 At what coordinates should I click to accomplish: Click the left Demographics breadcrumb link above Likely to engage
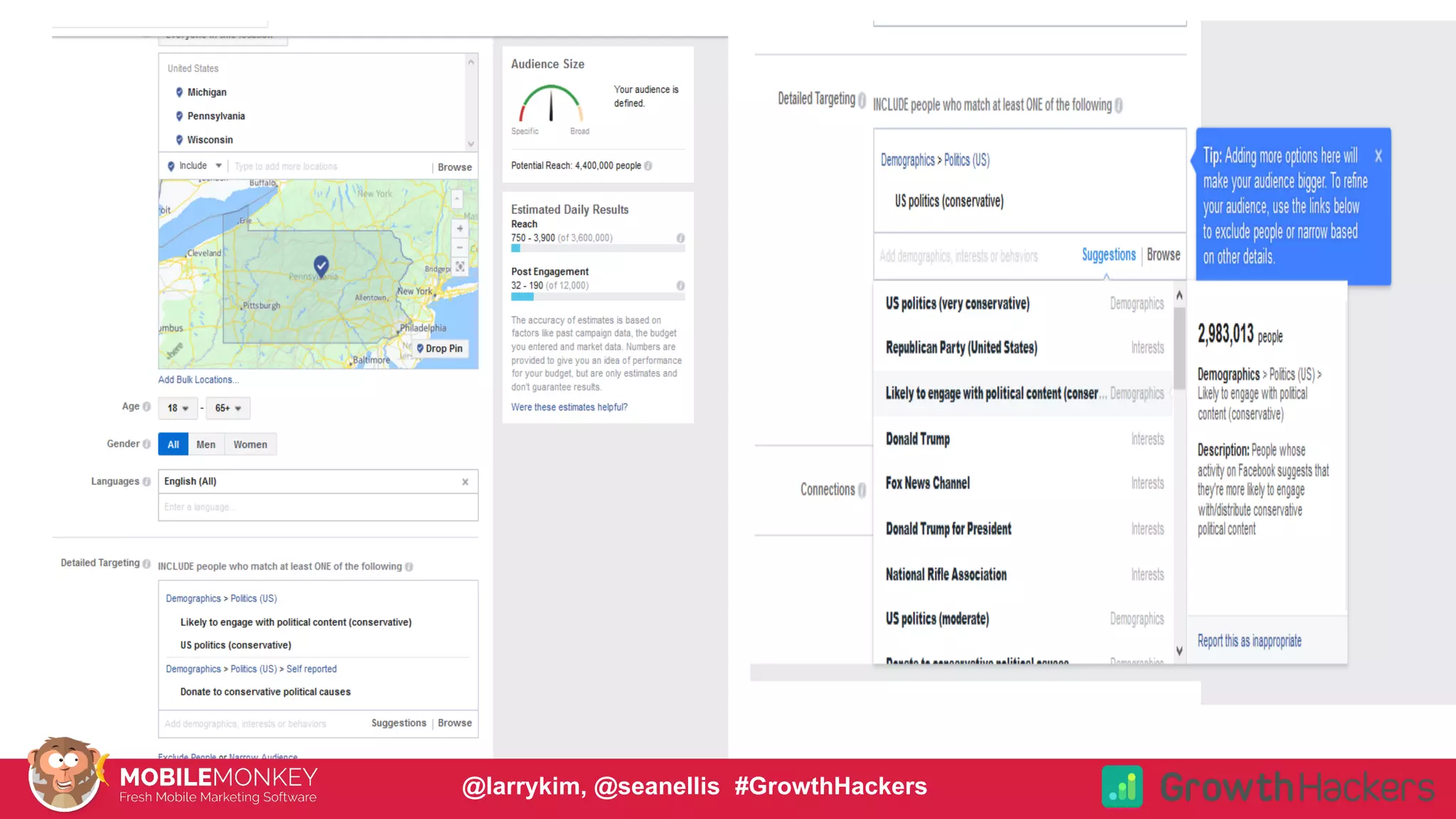(193, 599)
